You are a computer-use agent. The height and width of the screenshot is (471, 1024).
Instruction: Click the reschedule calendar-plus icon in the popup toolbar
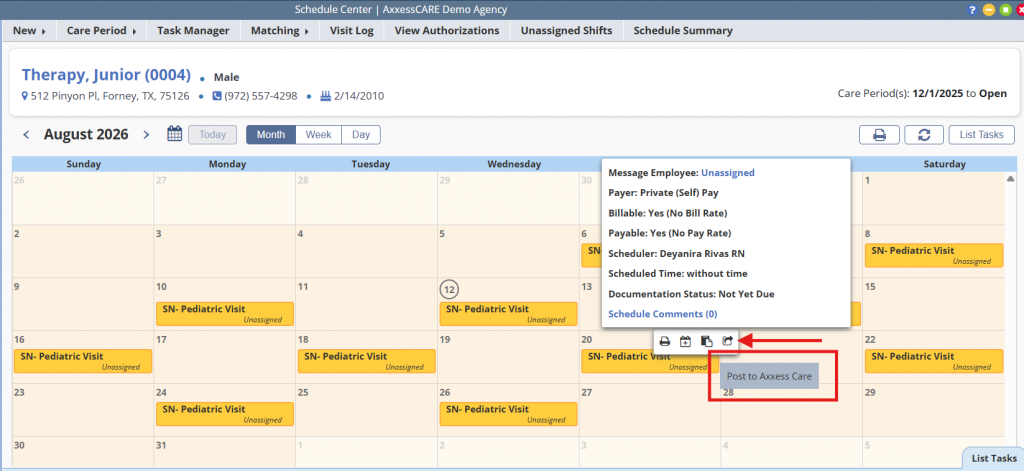point(685,341)
